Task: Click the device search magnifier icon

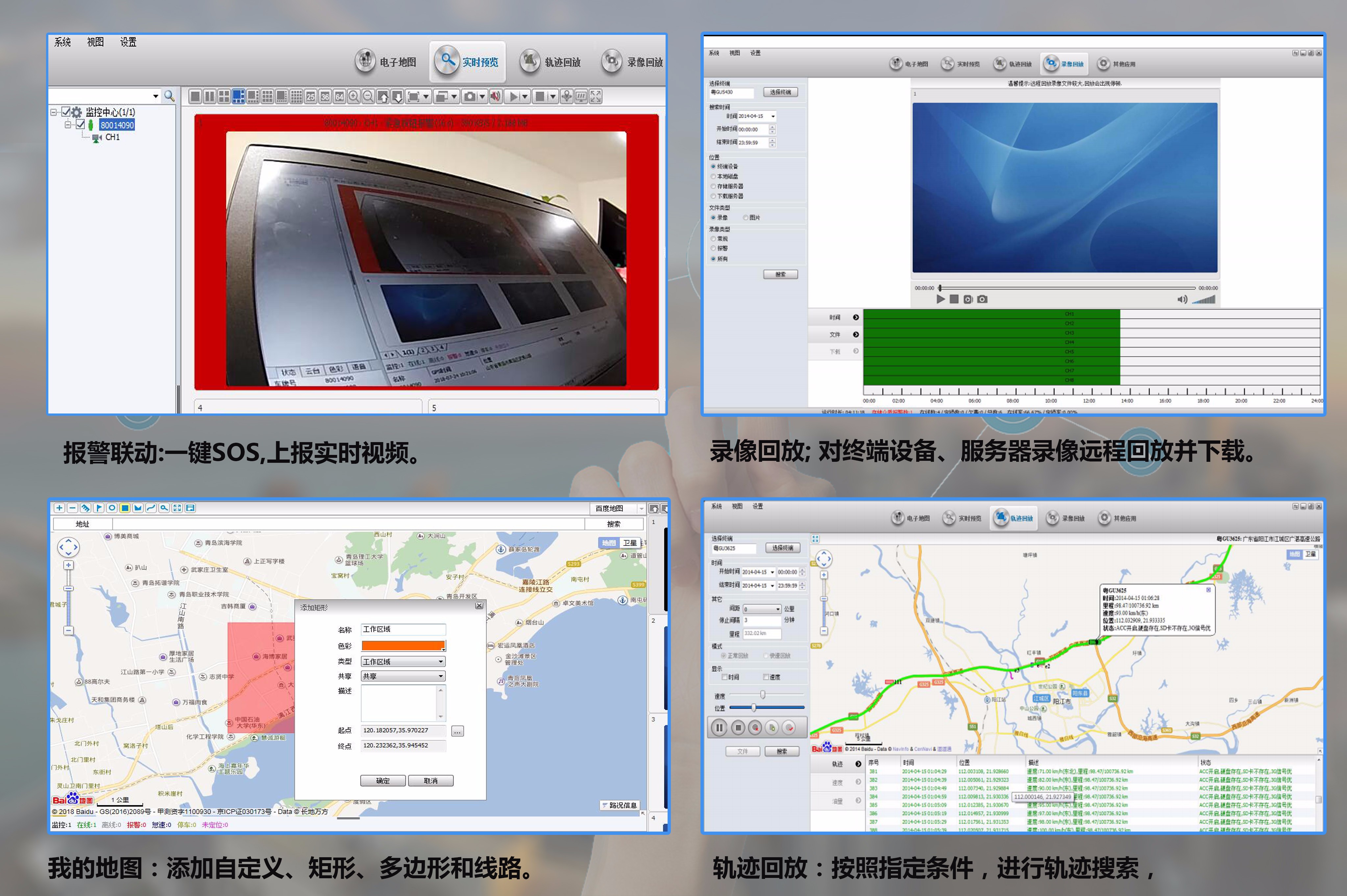Action: coord(169,96)
